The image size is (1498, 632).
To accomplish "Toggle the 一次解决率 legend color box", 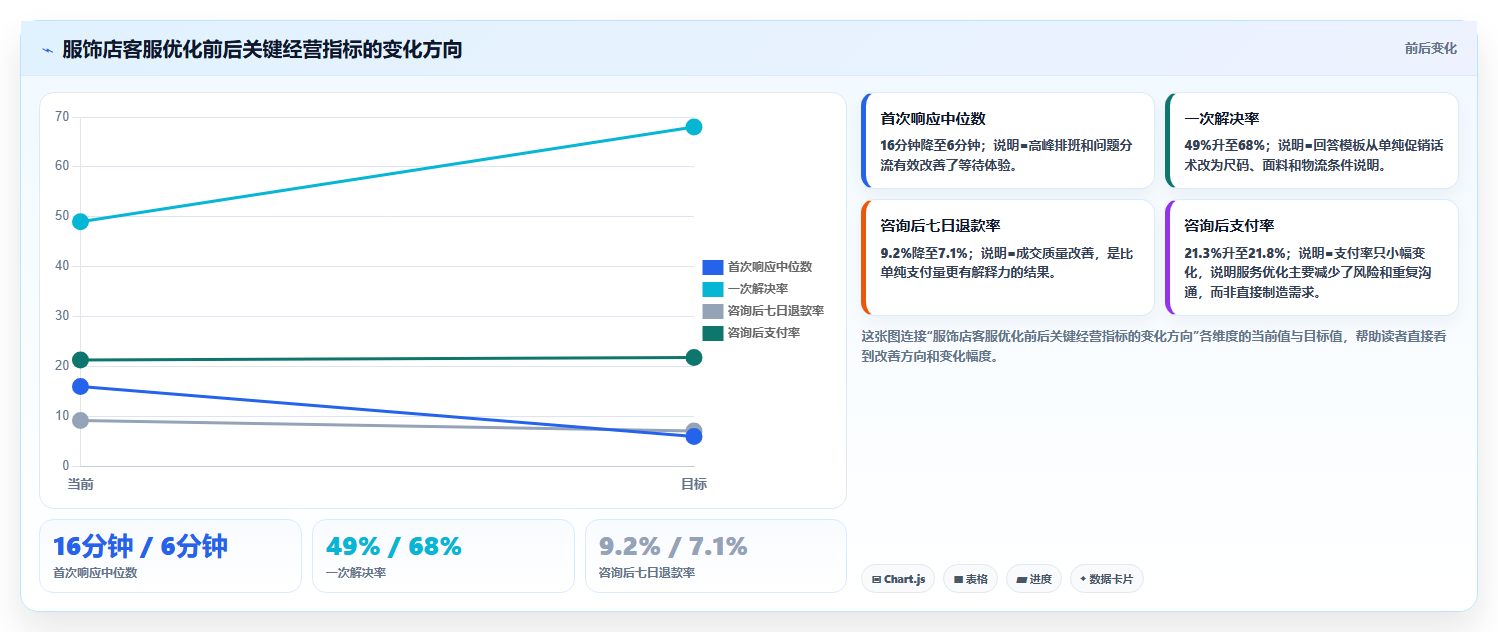I will coord(712,289).
